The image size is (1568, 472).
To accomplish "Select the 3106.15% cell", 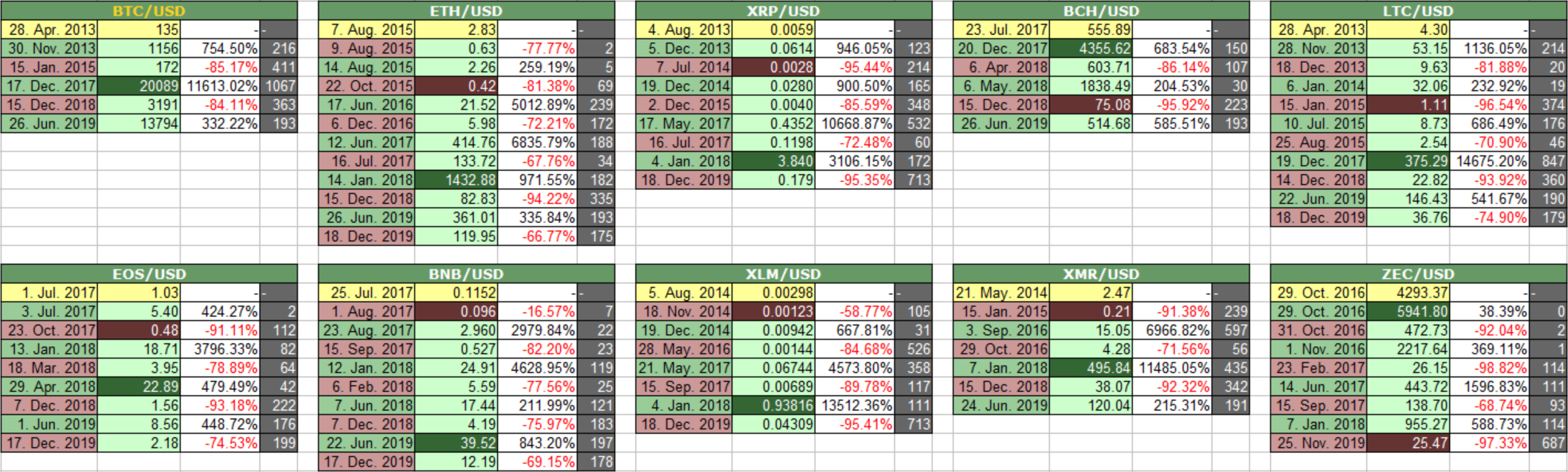I will 855,161.
